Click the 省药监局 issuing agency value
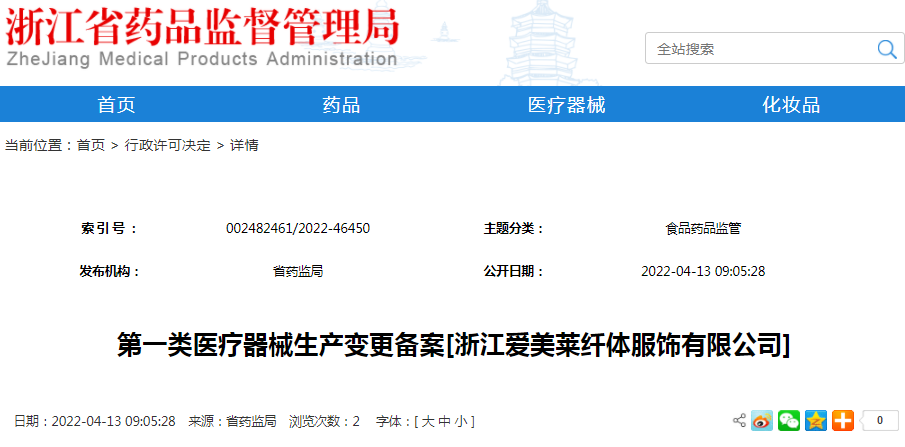 (x=298, y=271)
